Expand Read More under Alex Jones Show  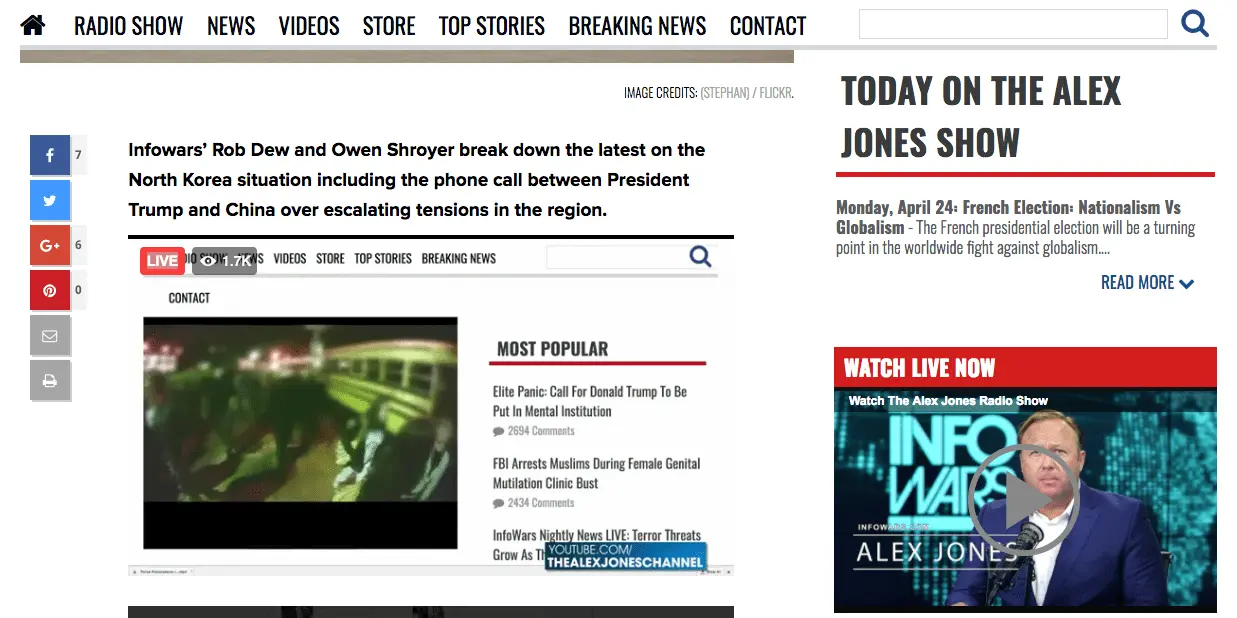coord(1147,283)
